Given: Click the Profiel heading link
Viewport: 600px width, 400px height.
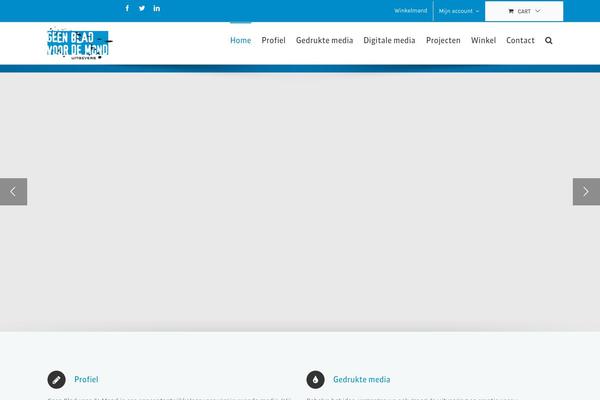Looking at the screenshot, I should (x=86, y=379).
